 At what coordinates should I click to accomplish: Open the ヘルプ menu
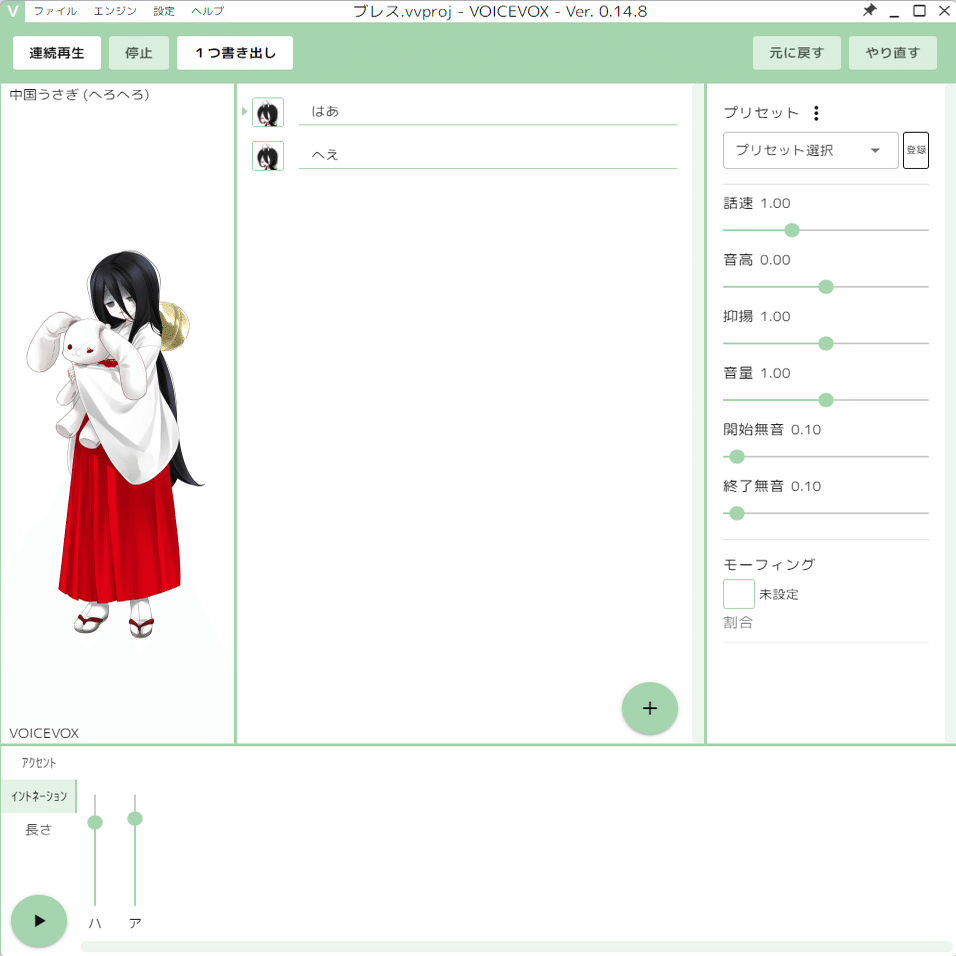(207, 11)
